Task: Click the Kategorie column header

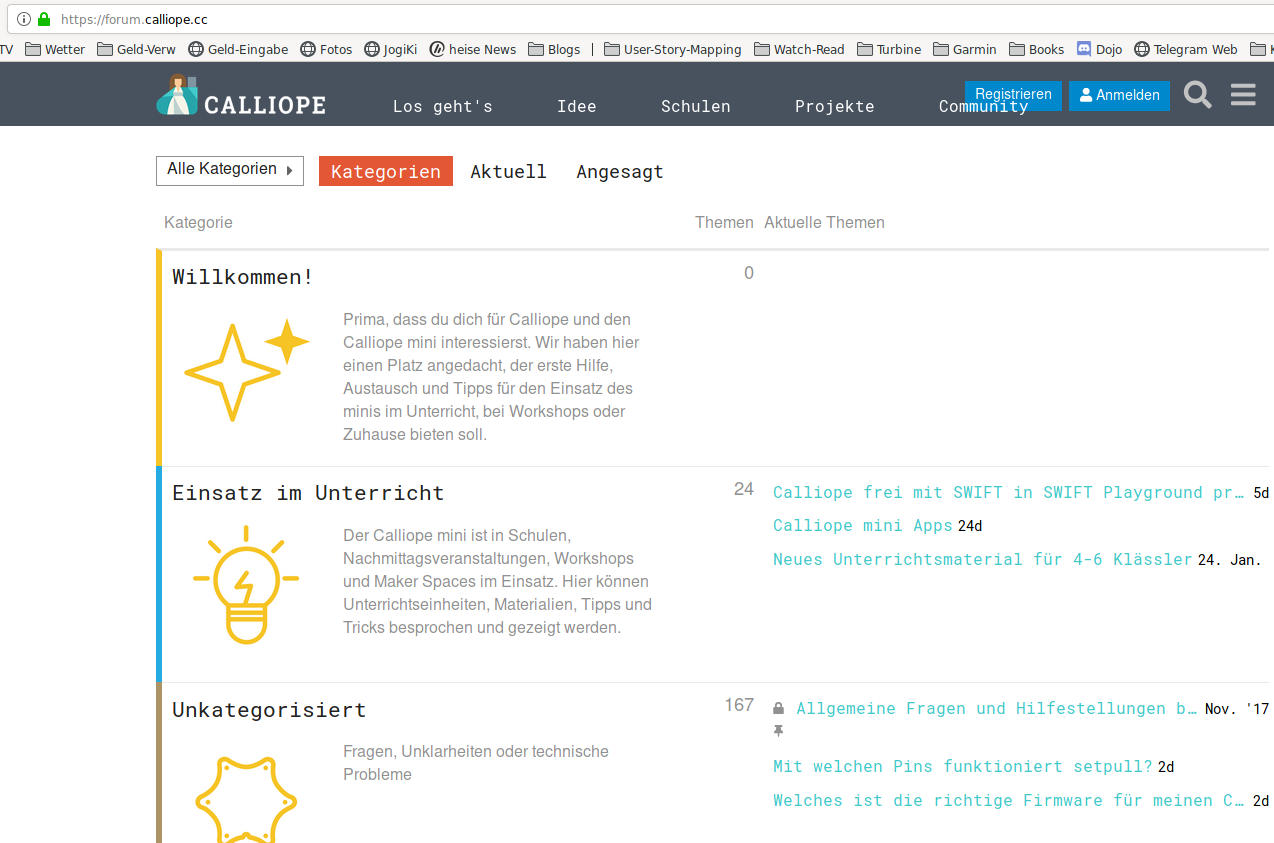Action: 198,222
